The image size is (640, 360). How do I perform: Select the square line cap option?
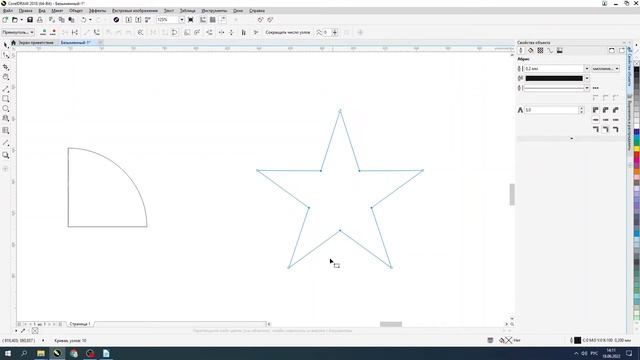(596, 120)
